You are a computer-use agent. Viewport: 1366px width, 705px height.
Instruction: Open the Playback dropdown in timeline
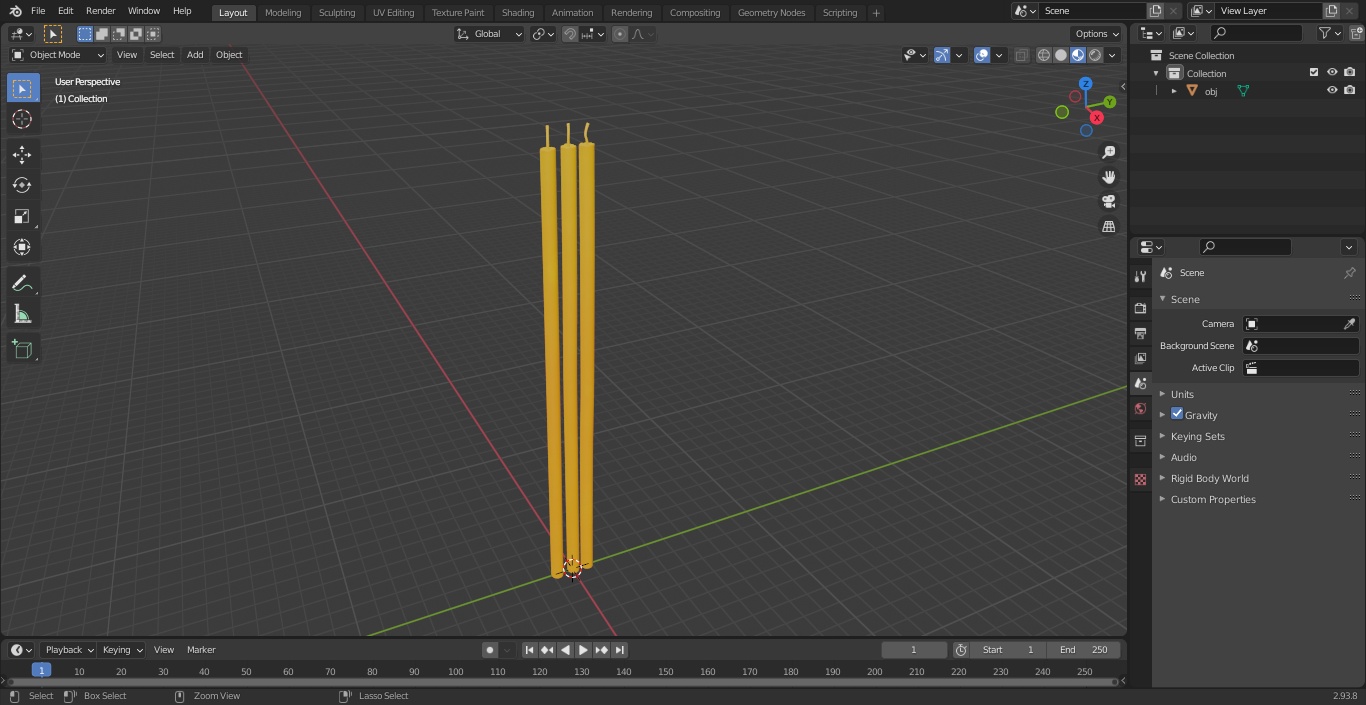point(68,650)
